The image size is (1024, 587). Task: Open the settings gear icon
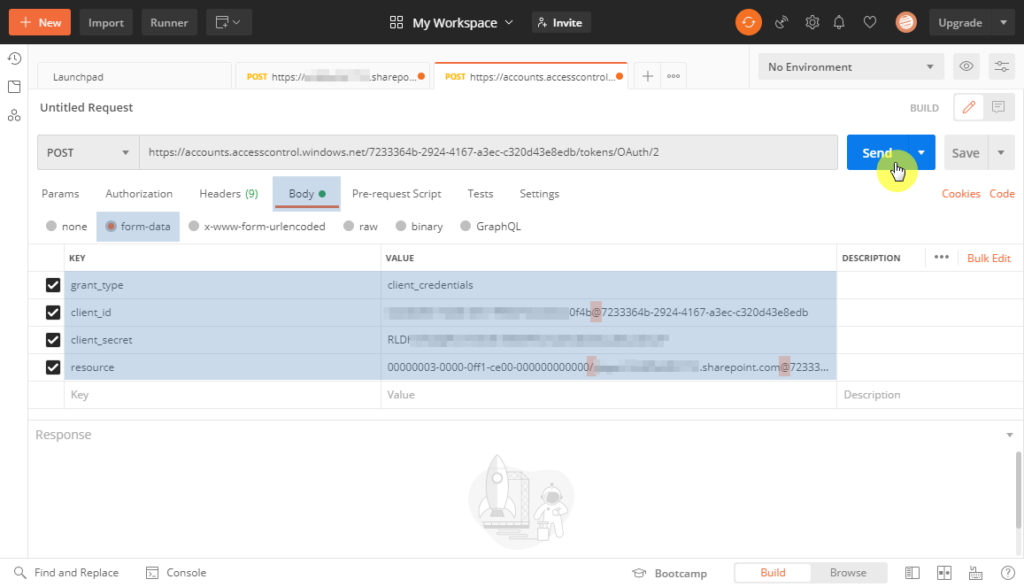[x=812, y=22]
